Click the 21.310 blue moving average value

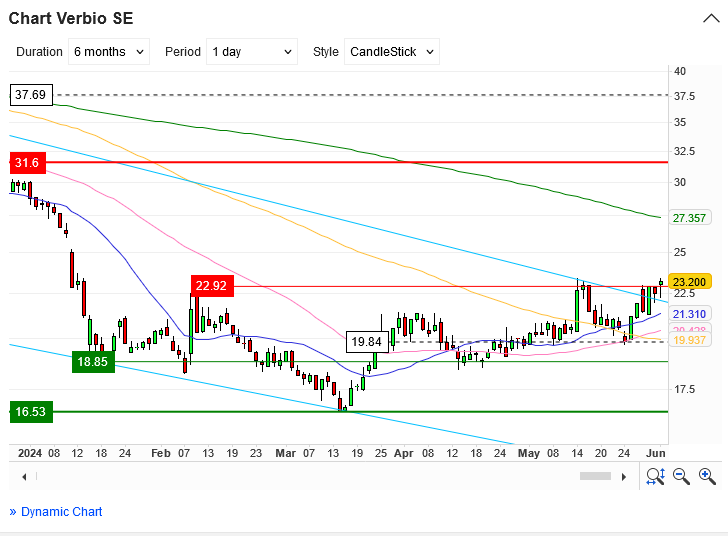click(x=689, y=314)
